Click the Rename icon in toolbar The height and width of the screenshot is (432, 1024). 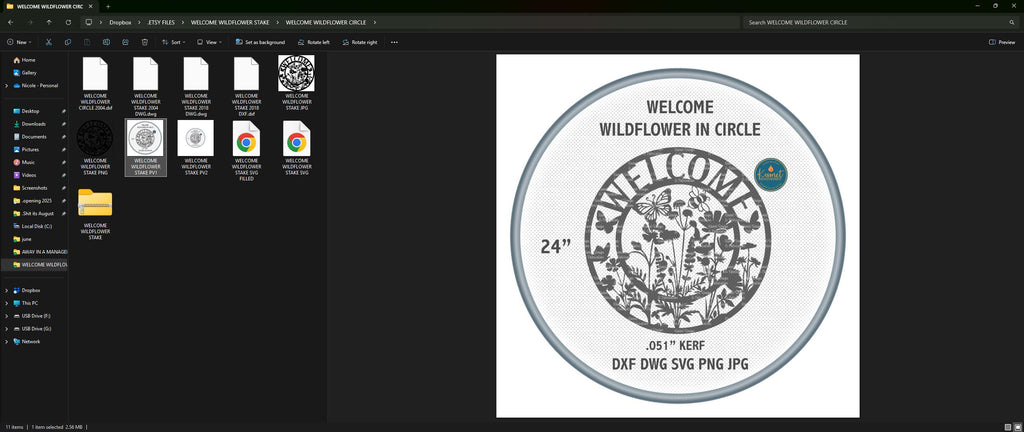click(x=106, y=42)
